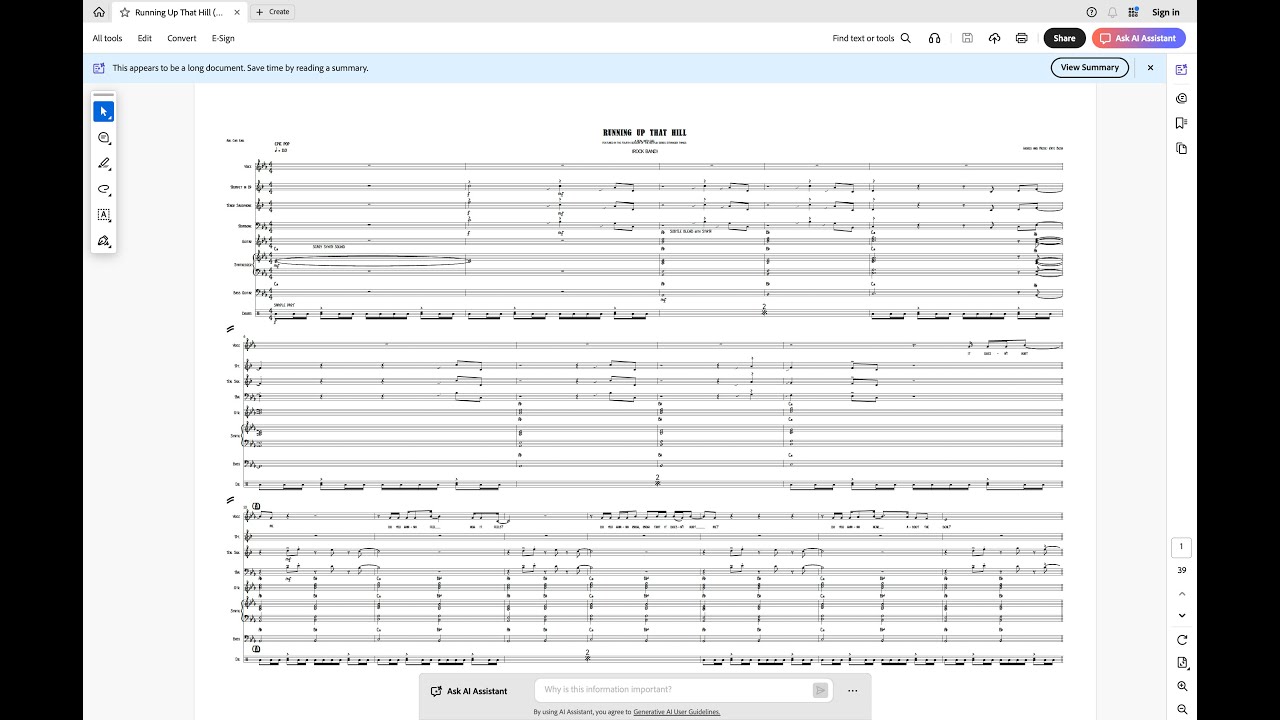Open the All tools menu
This screenshot has width=1280, height=720.
point(107,38)
